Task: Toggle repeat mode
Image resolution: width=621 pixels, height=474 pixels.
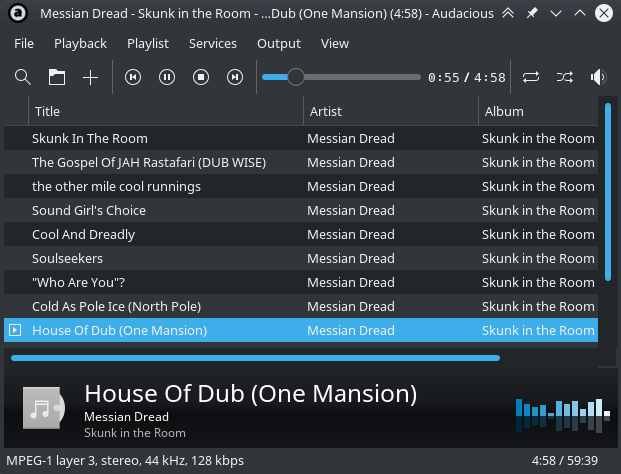Action: coord(531,77)
